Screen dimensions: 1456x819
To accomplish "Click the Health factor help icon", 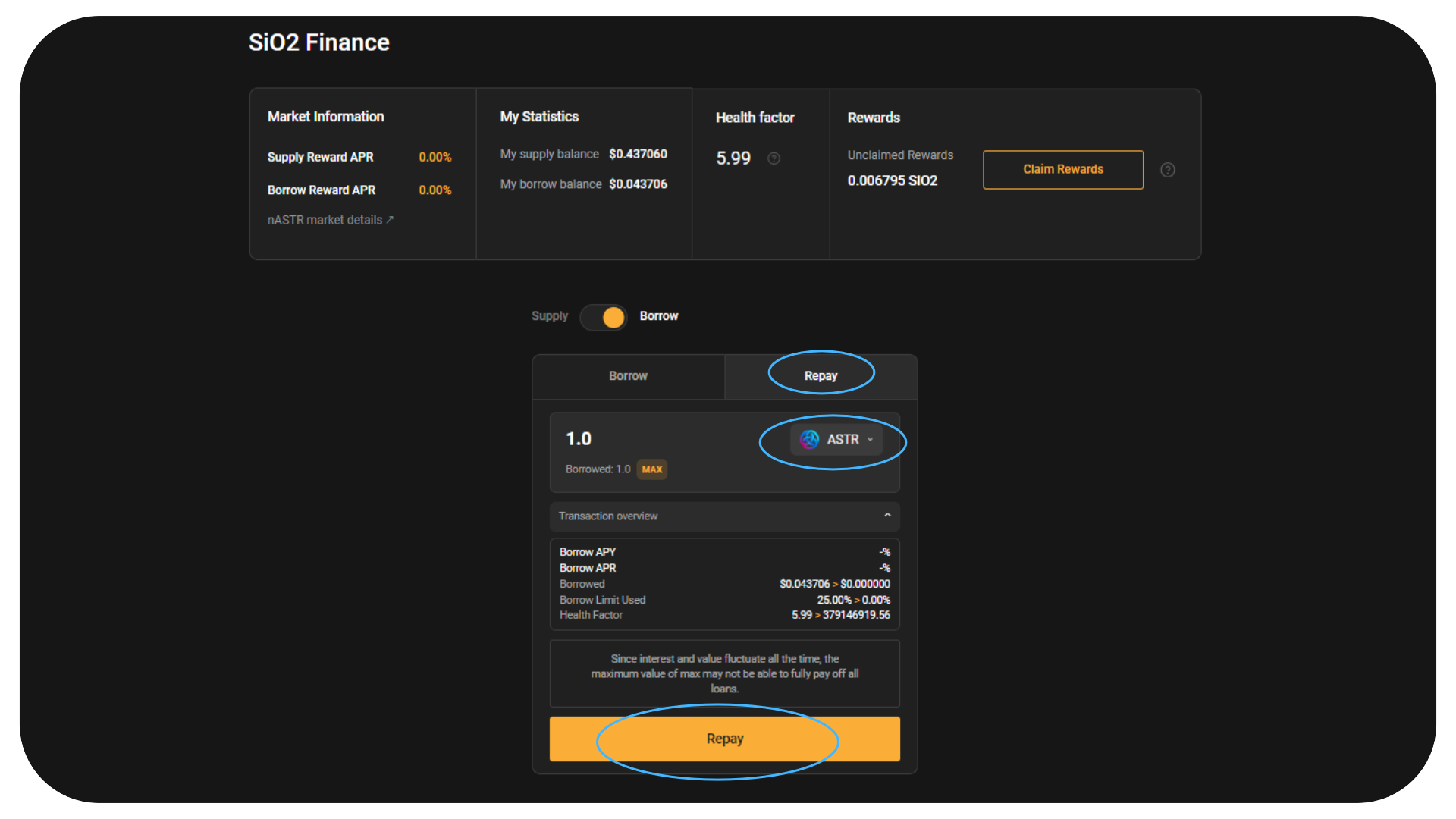I will 773,158.
